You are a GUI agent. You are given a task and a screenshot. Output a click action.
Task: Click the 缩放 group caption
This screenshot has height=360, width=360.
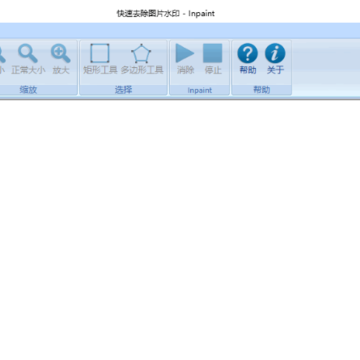pyautogui.click(x=28, y=90)
